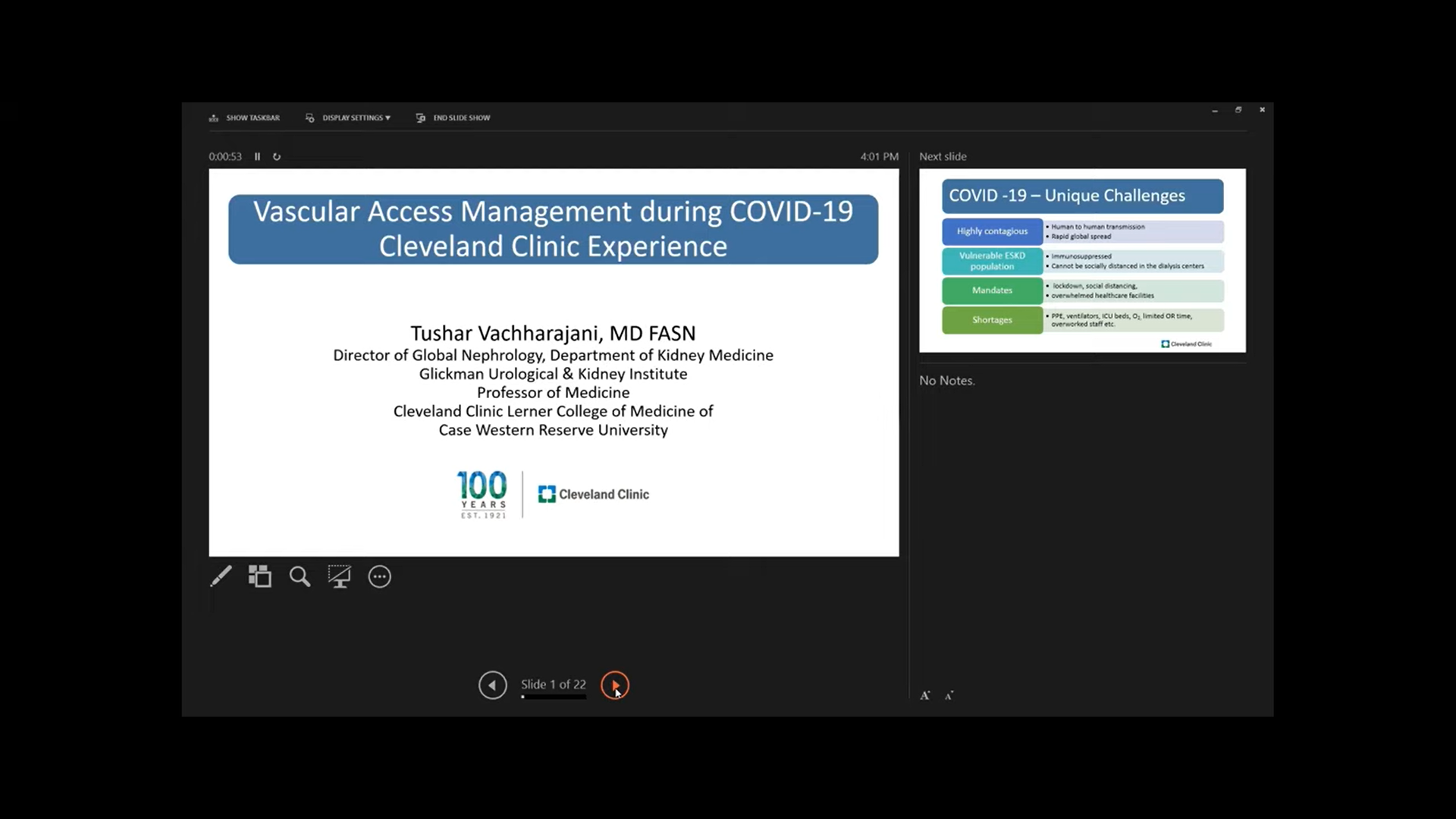This screenshot has height=819, width=1456.
Task: Click the current slide title area
Action: point(553,229)
